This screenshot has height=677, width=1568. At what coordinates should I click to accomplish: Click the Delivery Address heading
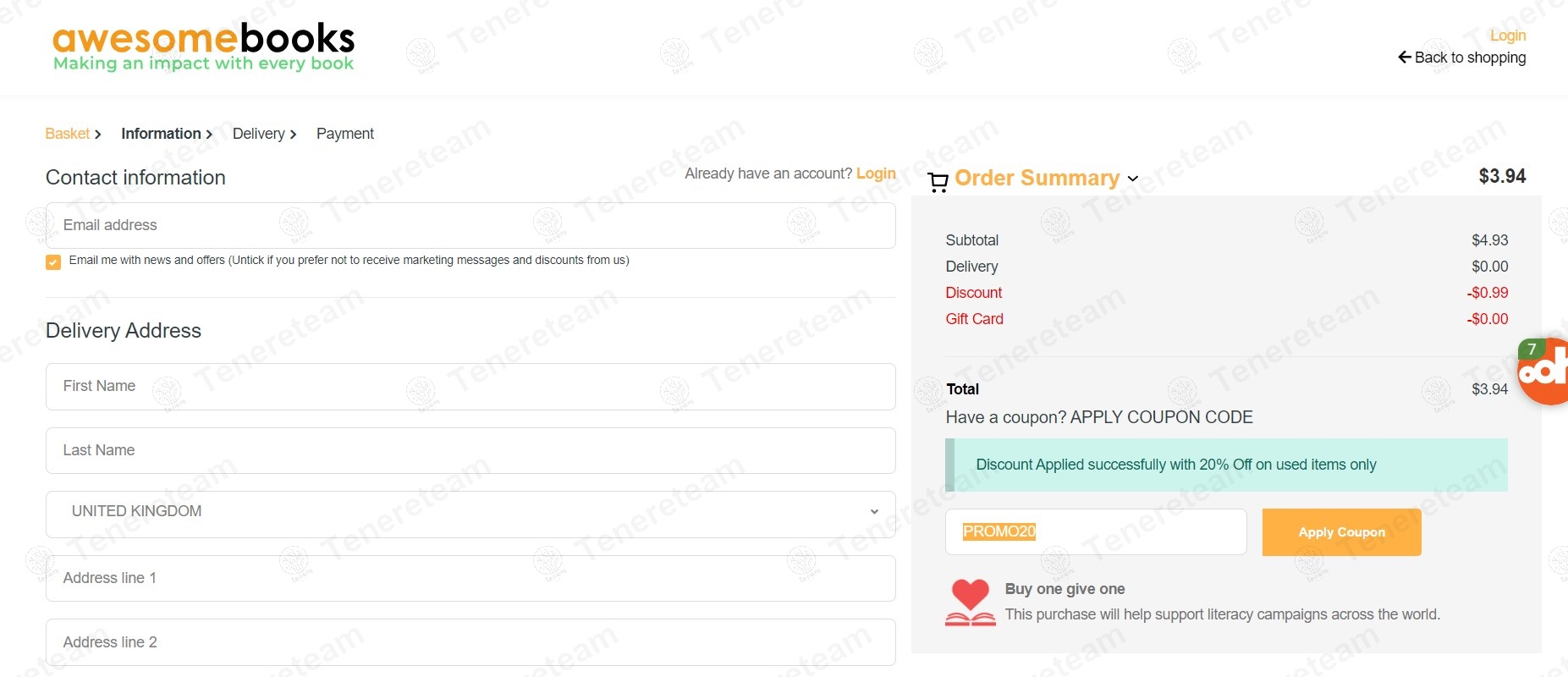point(124,331)
